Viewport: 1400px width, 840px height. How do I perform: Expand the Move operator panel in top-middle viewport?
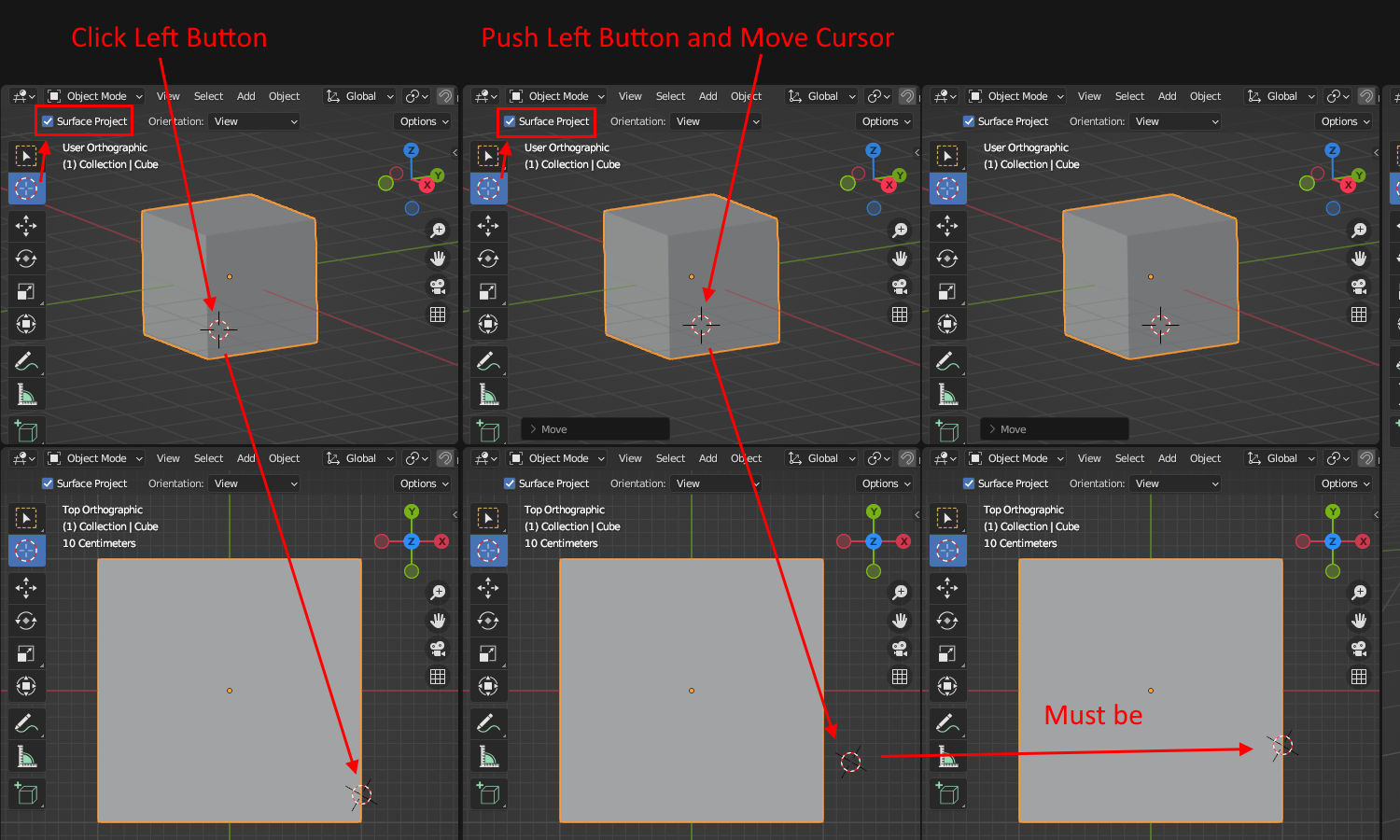coord(595,429)
